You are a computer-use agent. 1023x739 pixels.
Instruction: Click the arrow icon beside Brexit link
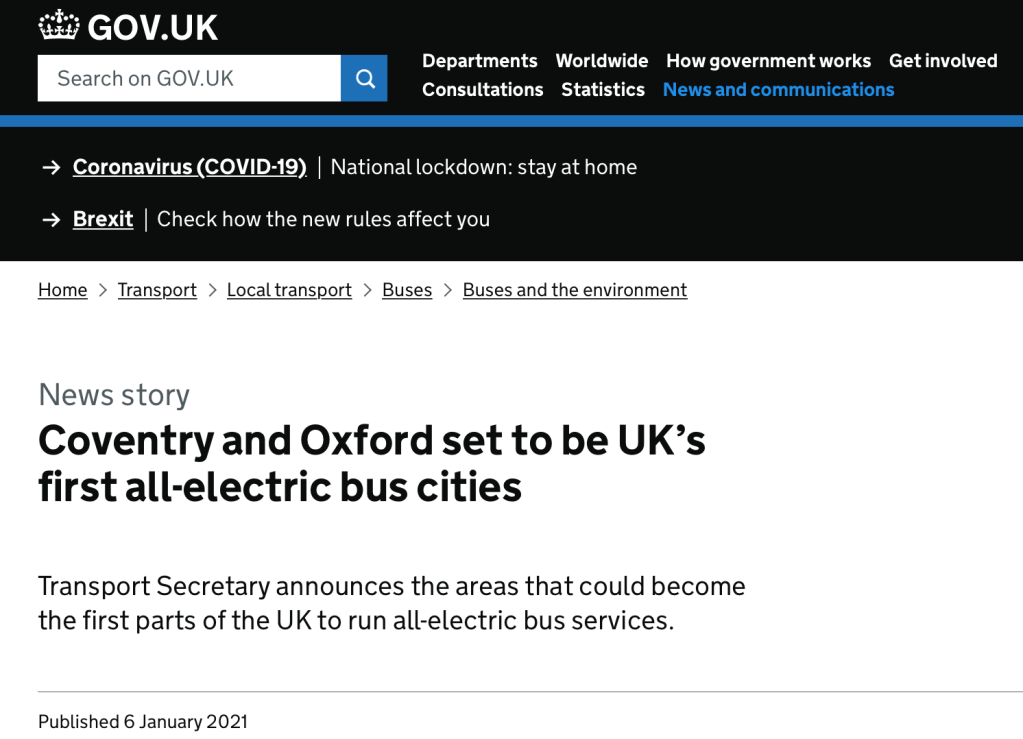(51, 219)
